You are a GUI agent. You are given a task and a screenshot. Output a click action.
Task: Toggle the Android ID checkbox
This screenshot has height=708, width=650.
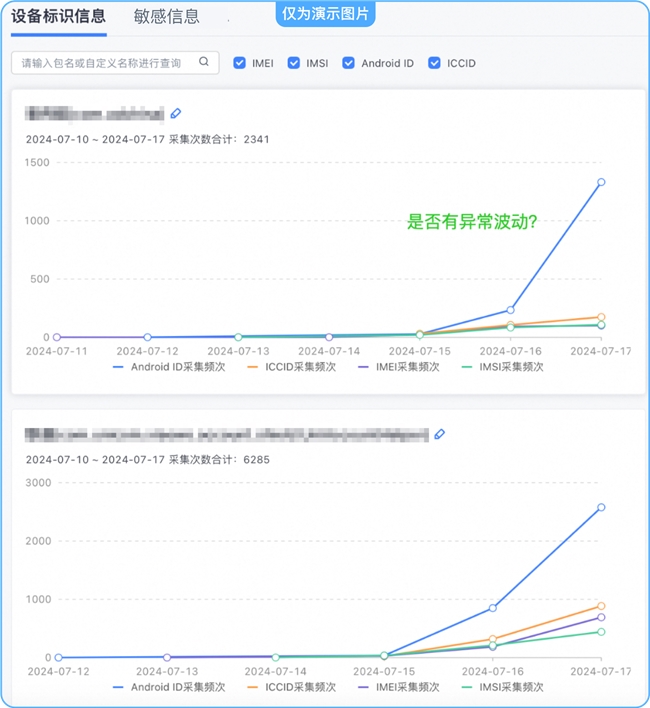pos(348,63)
